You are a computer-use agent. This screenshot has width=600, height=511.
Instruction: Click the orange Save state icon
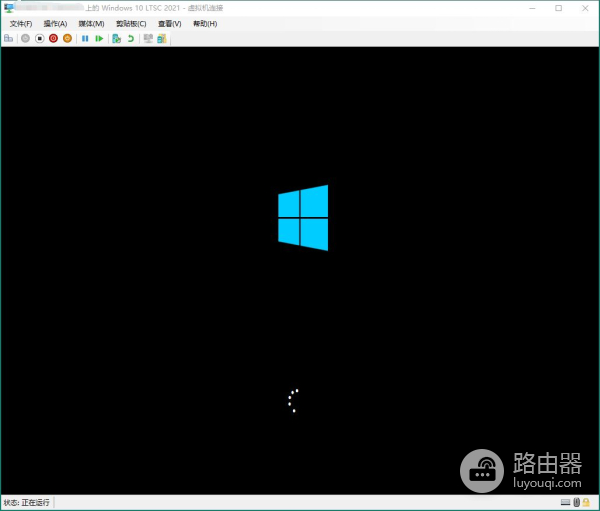(67, 38)
